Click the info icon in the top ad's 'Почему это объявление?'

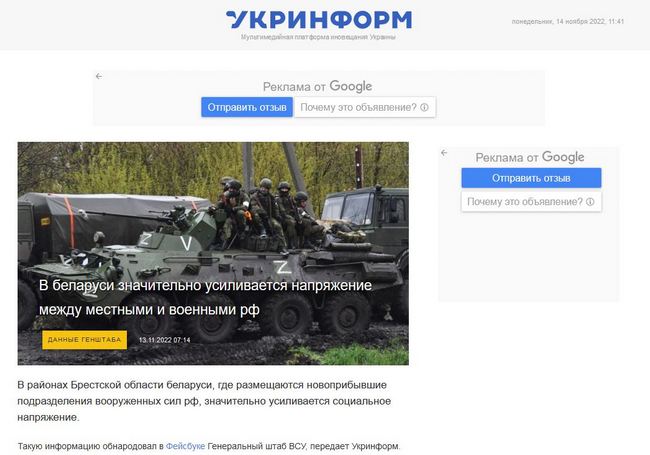click(424, 107)
